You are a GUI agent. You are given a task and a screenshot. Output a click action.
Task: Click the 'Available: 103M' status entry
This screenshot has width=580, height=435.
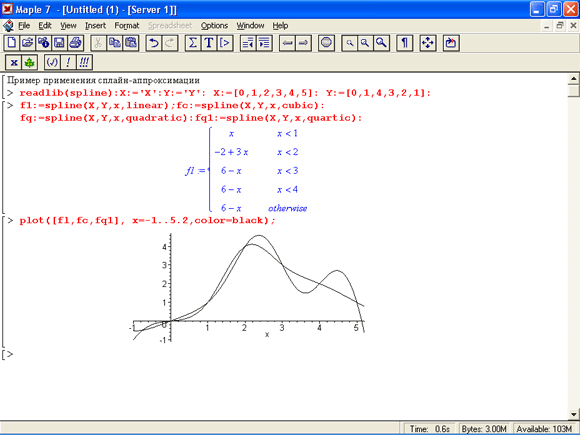point(544,429)
